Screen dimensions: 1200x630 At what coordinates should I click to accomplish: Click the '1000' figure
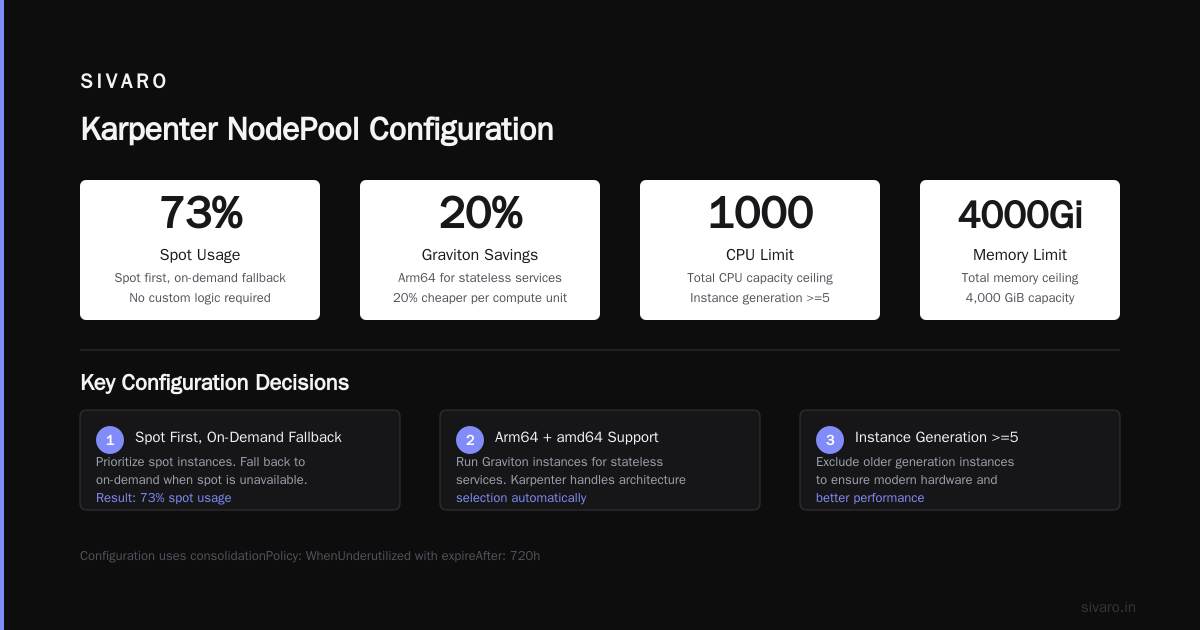pyautogui.click(x=760, y=213)
